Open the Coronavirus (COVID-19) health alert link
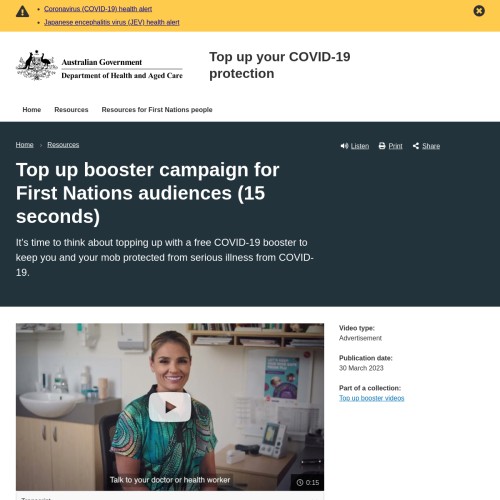The width and height of the screenshot is (500, 500). point(98,9)
